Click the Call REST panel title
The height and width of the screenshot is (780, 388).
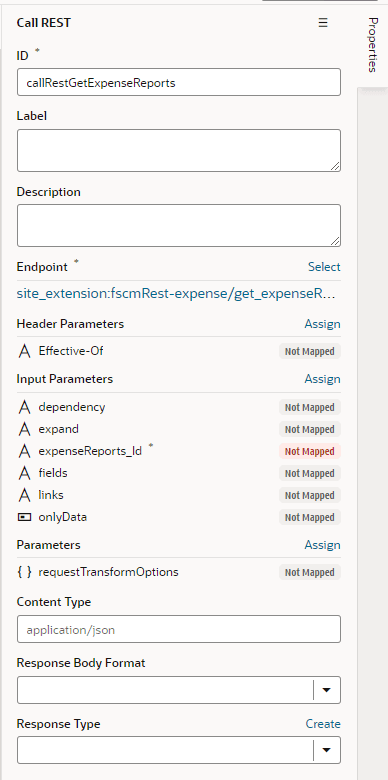[x=44, y=23]
